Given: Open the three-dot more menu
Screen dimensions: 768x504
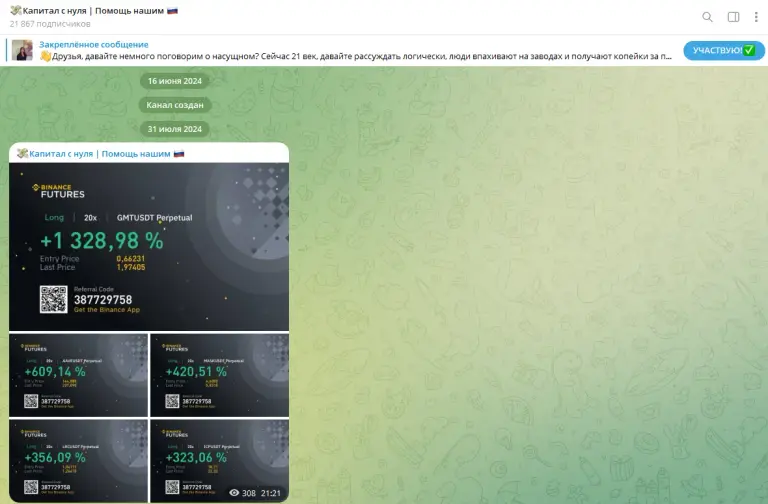Looking at the screenshot, I should (x=756, y=17).
